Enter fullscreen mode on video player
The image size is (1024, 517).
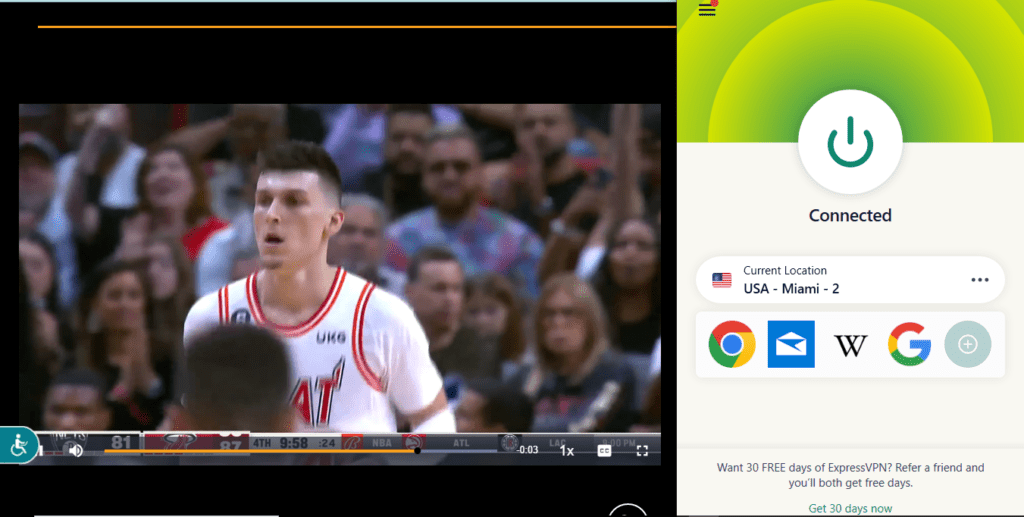(x=642, y=451)
